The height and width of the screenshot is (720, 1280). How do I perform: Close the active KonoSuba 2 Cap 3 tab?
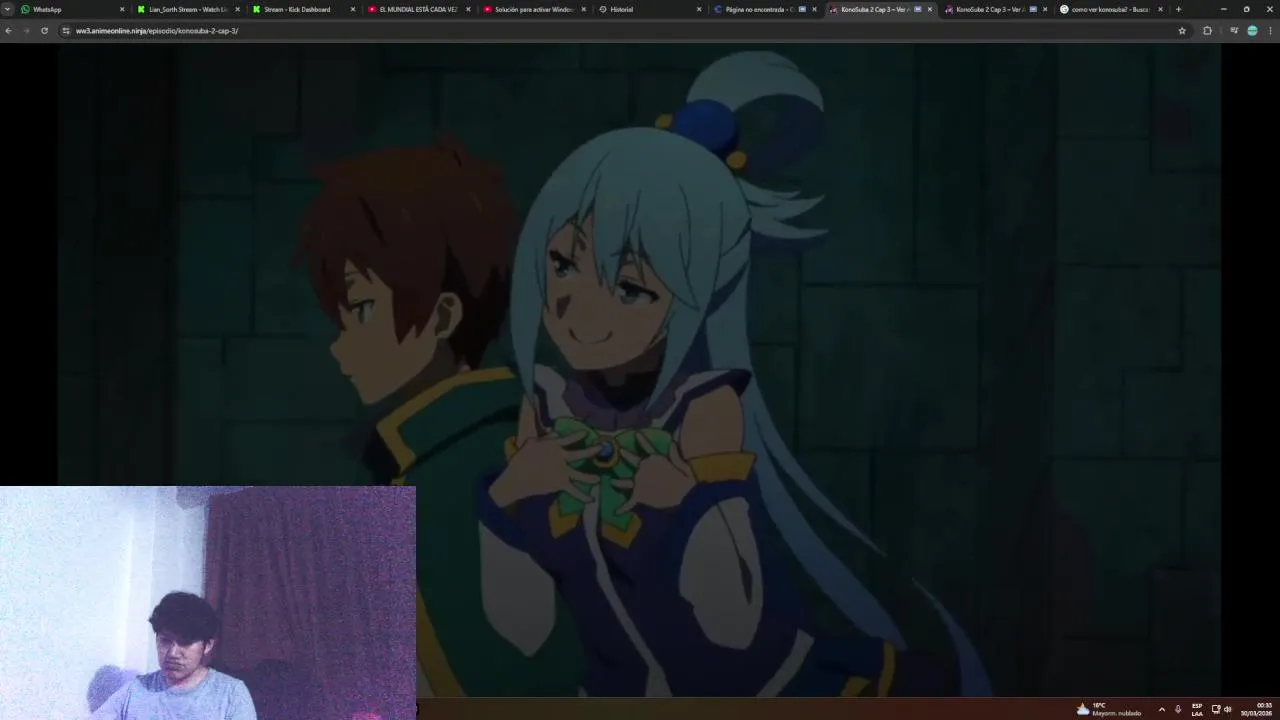(930, 9)
